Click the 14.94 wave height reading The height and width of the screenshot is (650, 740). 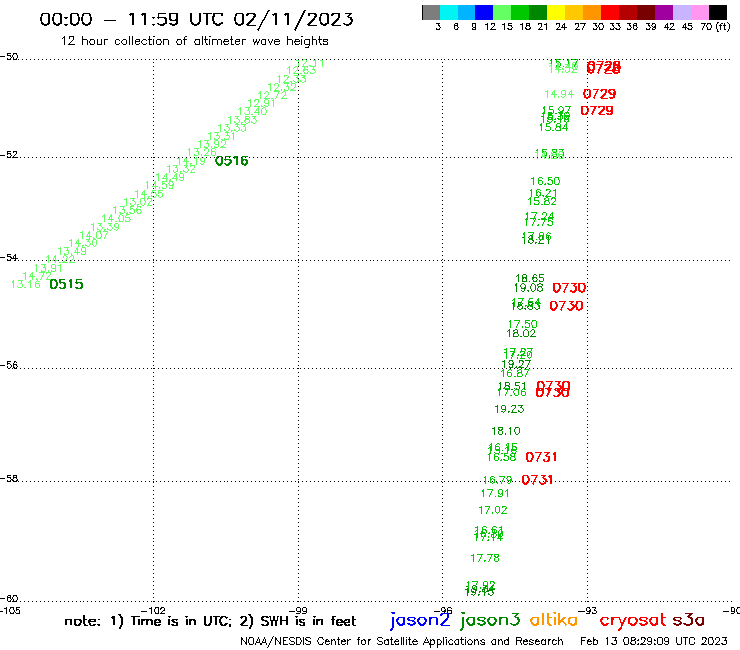(559, 94)
